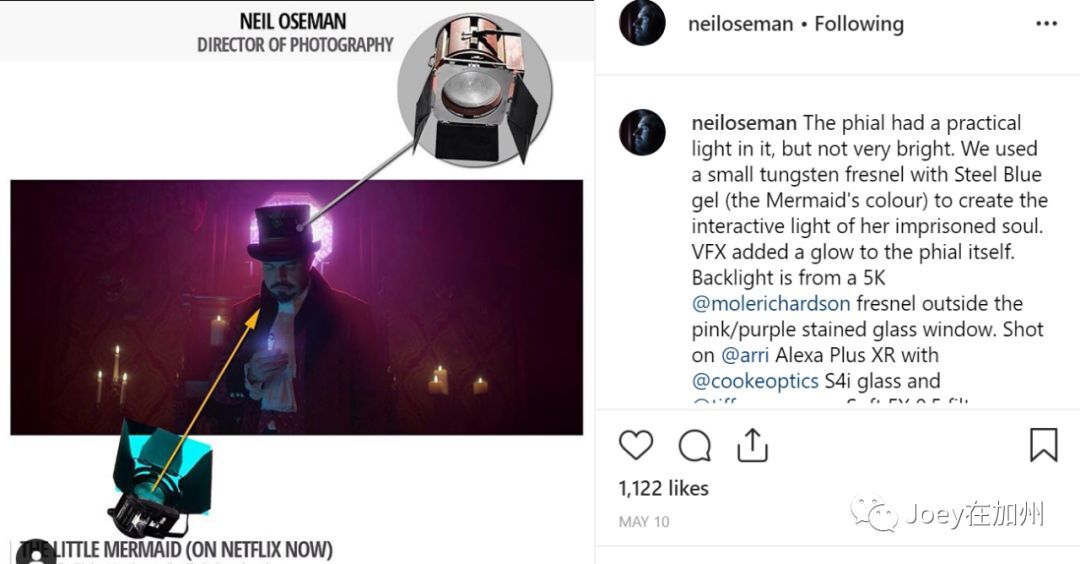This screenshot has height=564, width=1080.
Task: Open the header profile avatar
Action: 642,23
